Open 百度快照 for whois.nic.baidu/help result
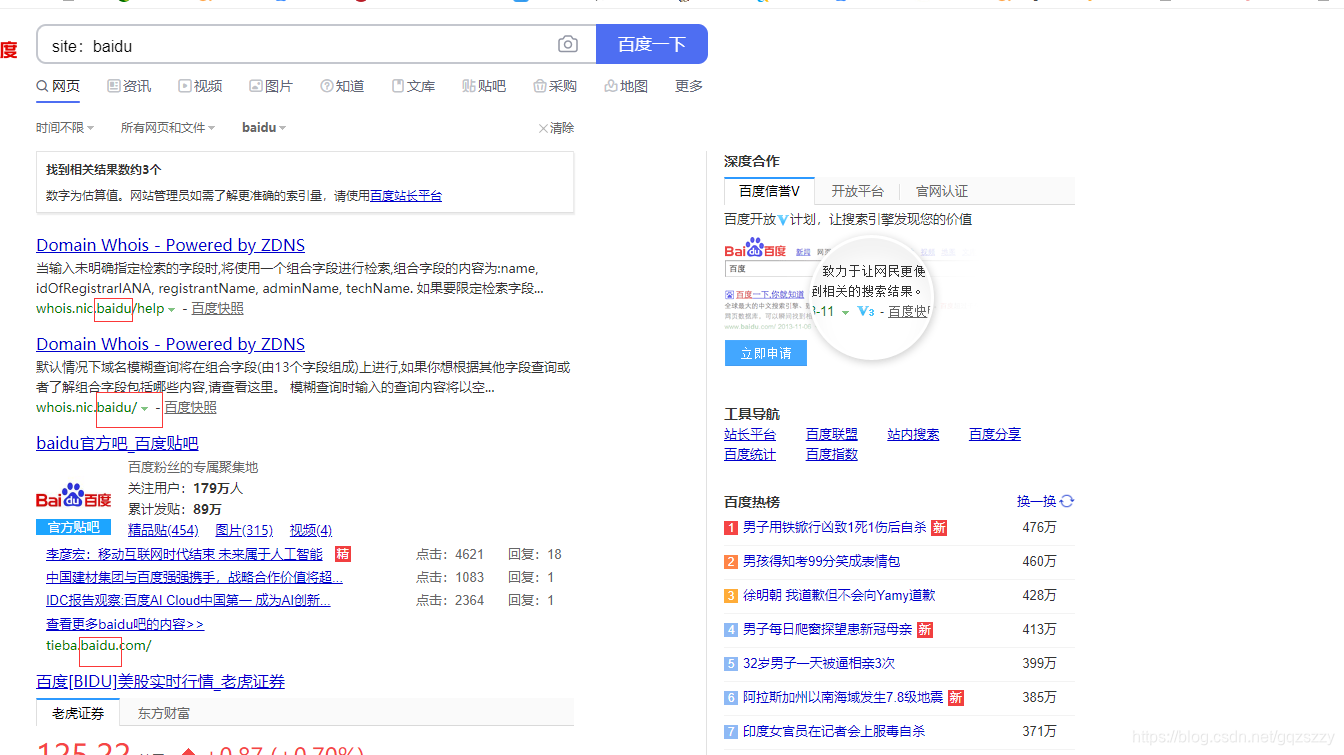This screenshot has width=1344, height=755. (218, 309)
